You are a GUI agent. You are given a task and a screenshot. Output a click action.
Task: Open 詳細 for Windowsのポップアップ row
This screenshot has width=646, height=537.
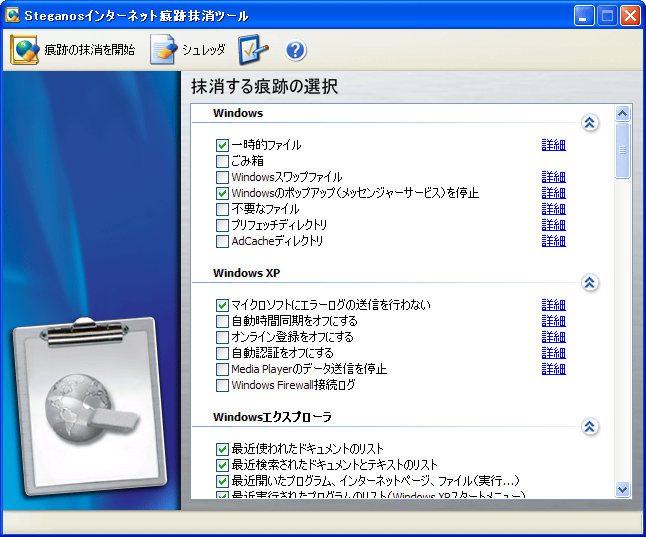553,193
